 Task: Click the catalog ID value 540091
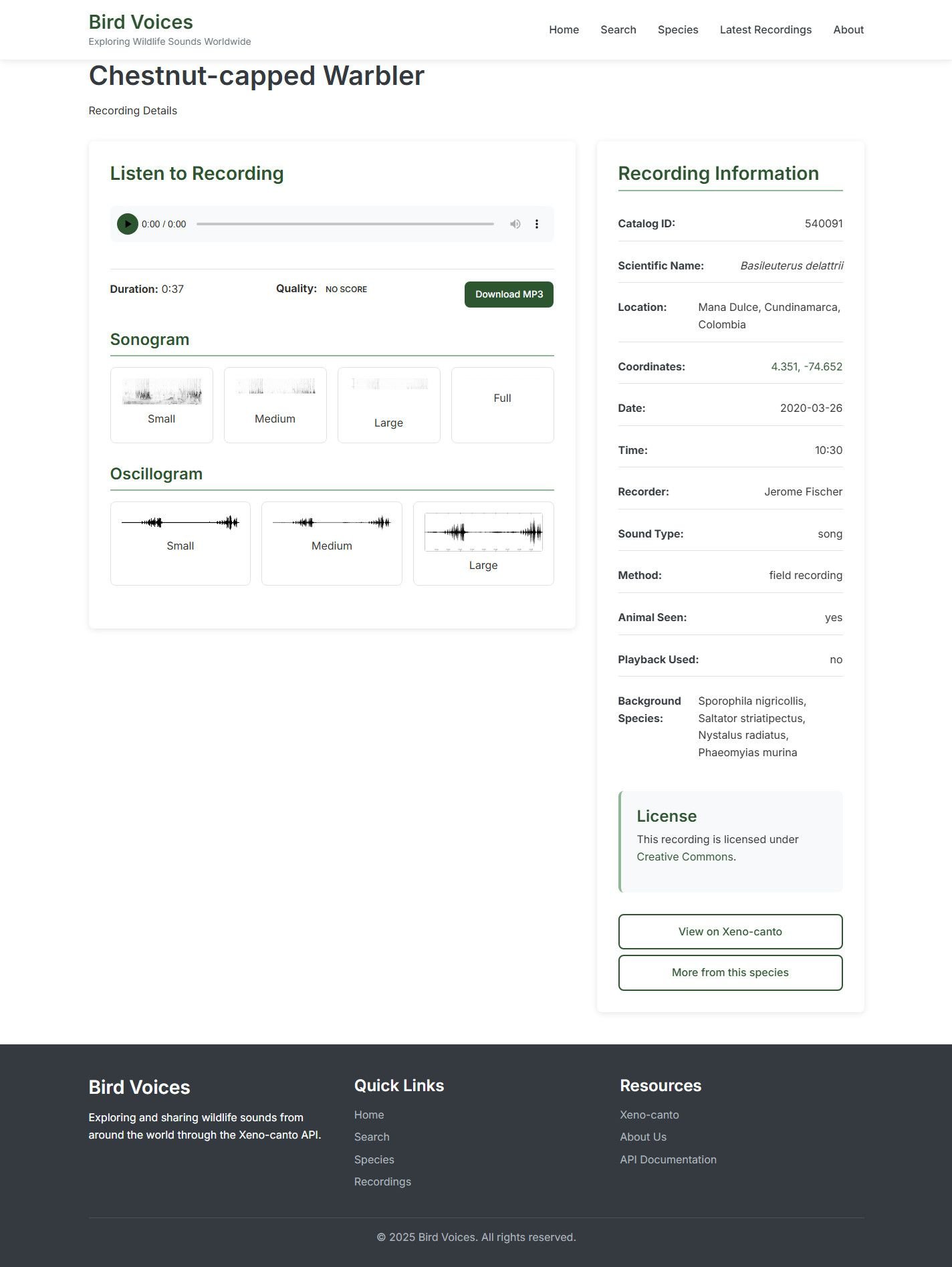point(824,223)
